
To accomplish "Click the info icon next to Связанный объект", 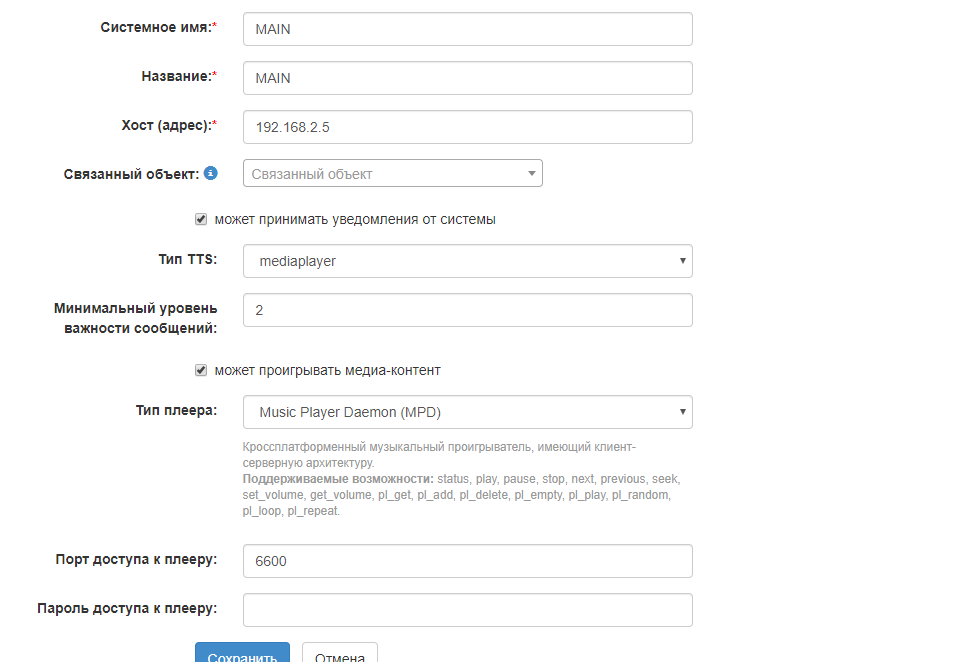I will [x=211, y=173].
